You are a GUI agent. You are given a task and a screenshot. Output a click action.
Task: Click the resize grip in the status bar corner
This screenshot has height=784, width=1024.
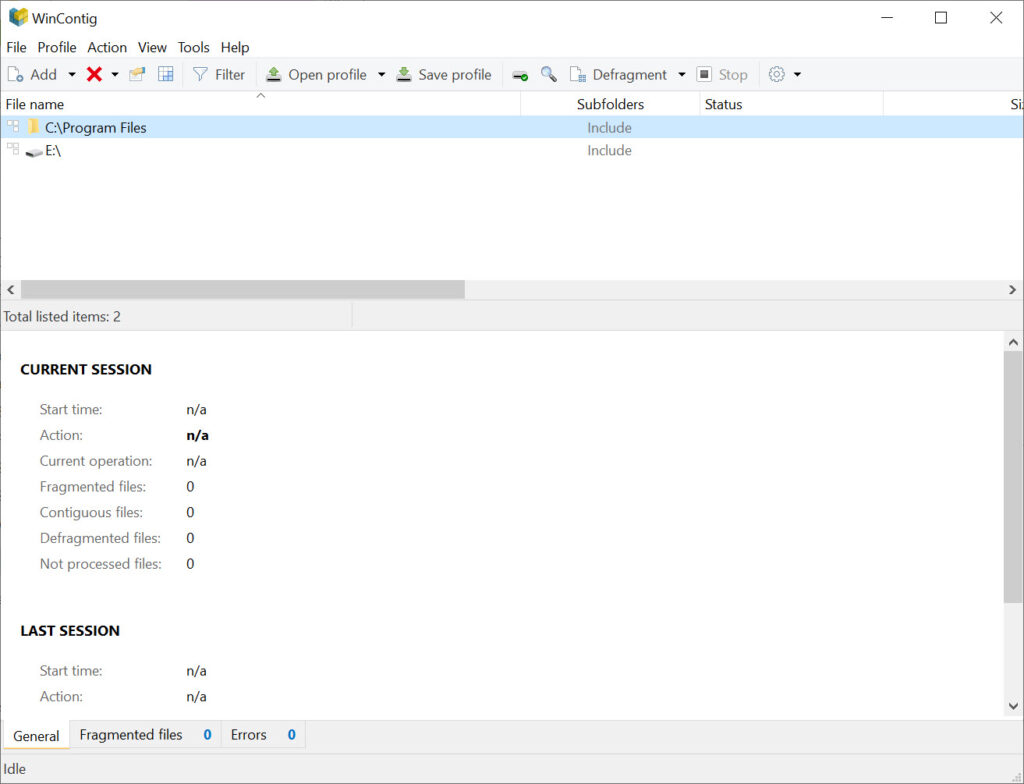coord(1015,775)
